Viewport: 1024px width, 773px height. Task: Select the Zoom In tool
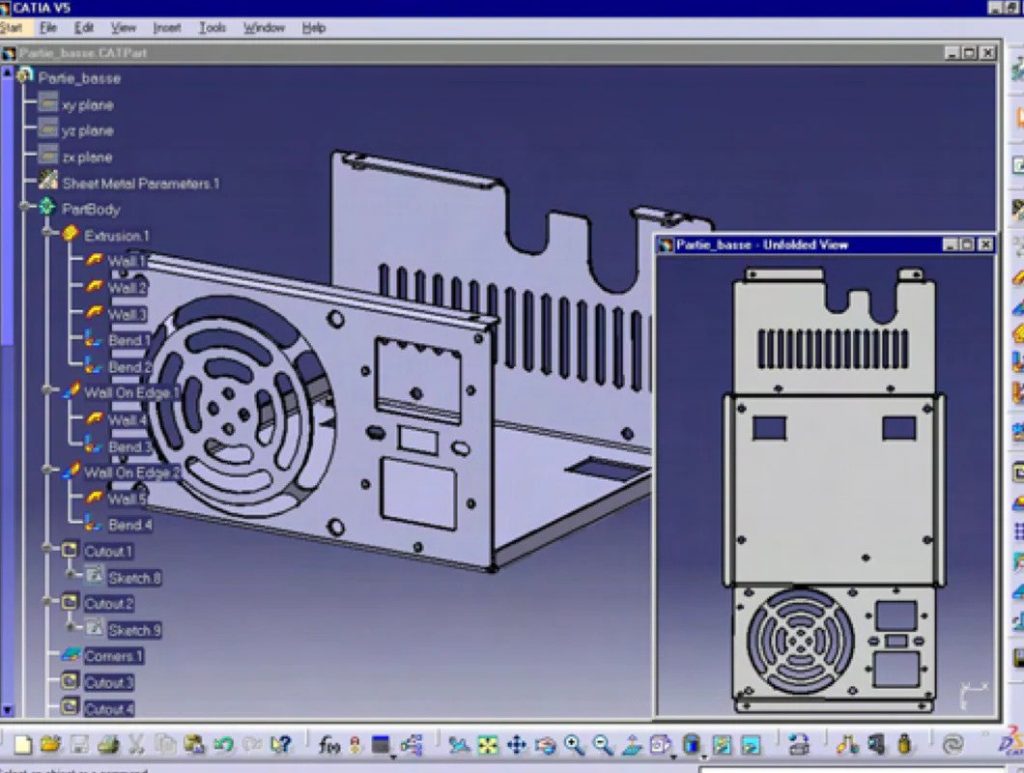click(x=573, y=744)
